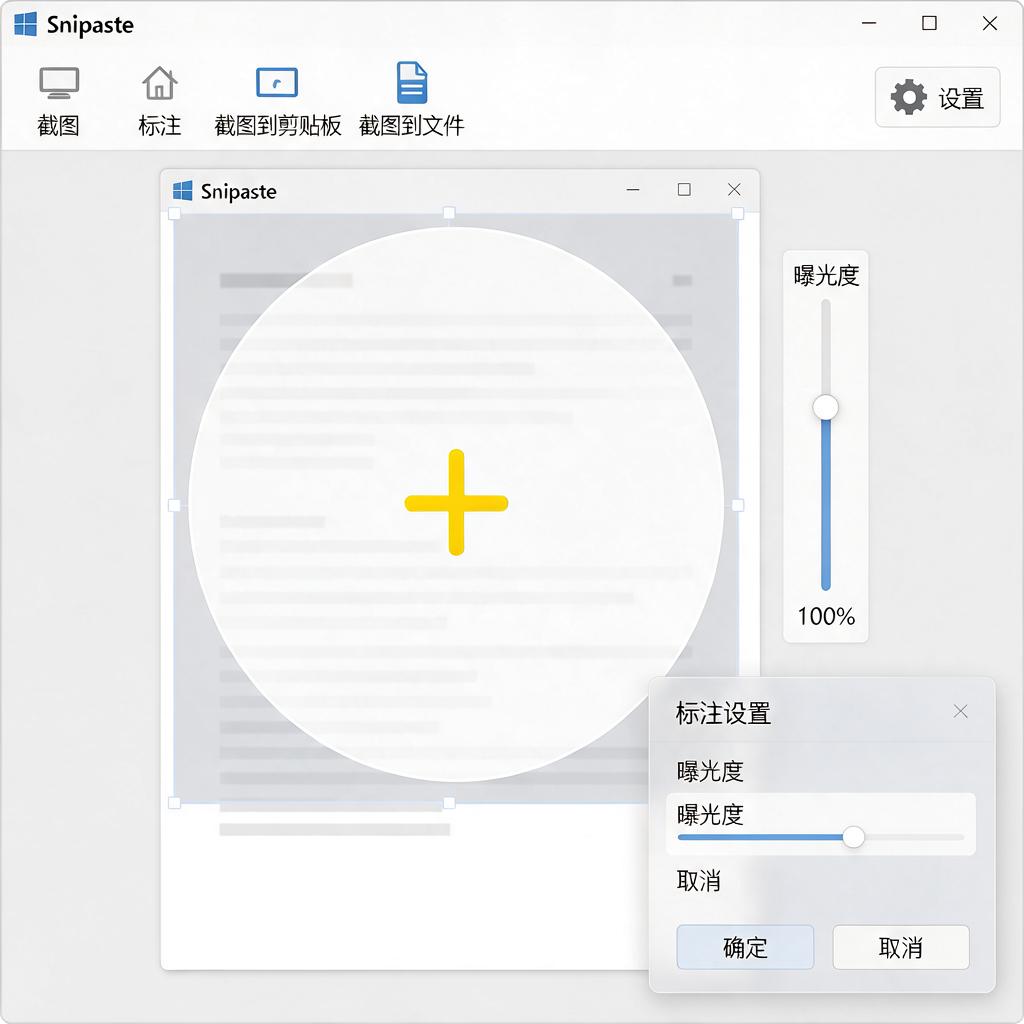Close the inner Snipaste window
Viewport: 1024px width, 1024px height.
pos(734,189)
